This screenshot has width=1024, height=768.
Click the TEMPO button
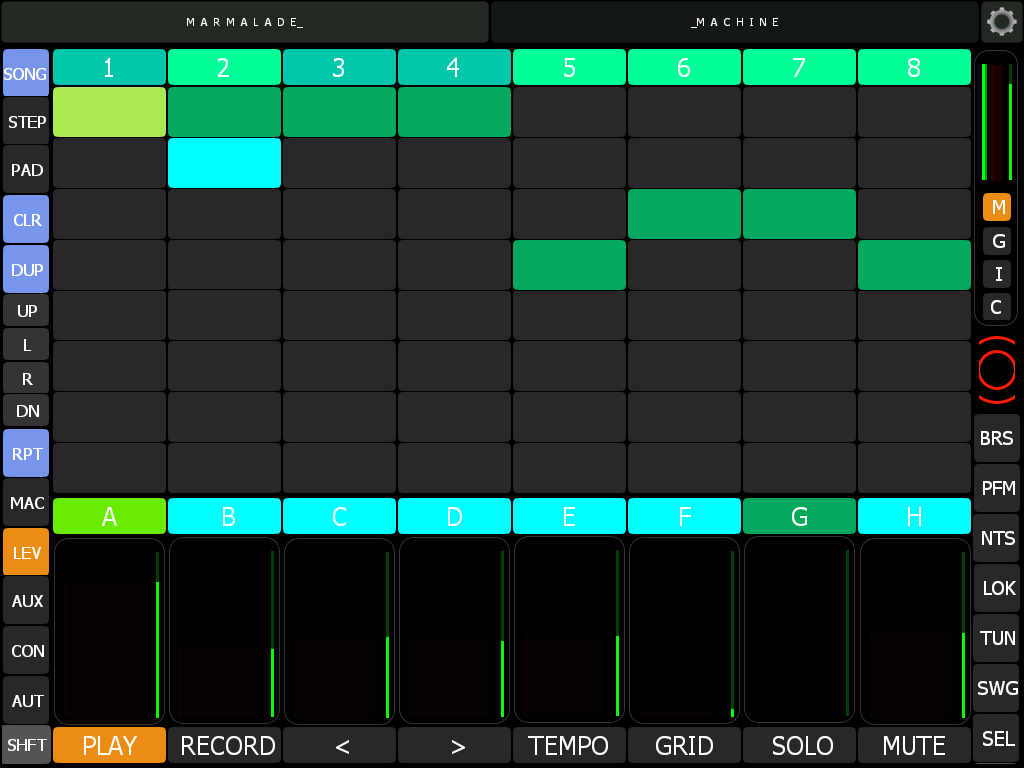pos(569,745)
